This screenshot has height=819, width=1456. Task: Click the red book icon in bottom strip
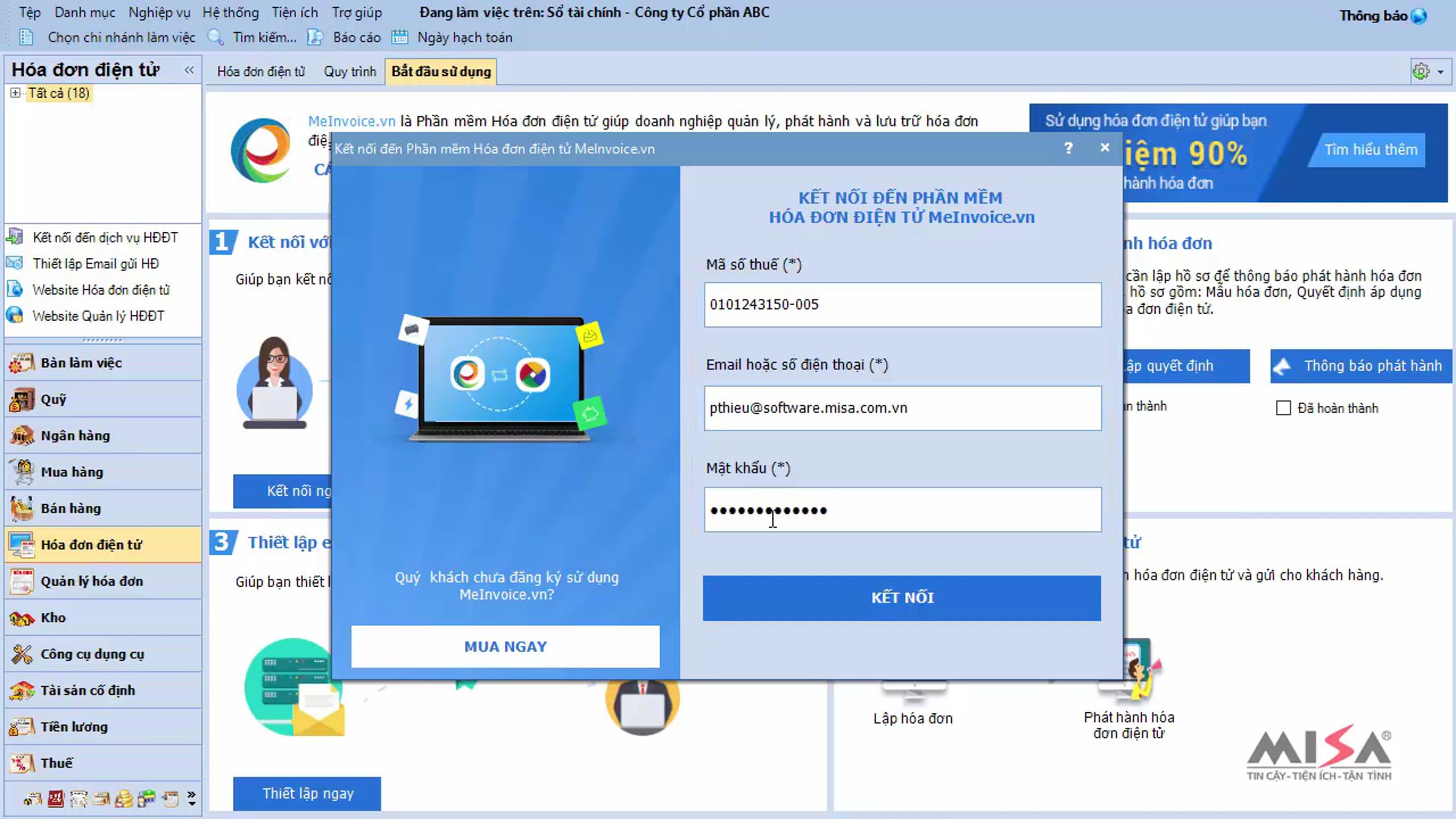pyautogui.click(x=56, y=799)
